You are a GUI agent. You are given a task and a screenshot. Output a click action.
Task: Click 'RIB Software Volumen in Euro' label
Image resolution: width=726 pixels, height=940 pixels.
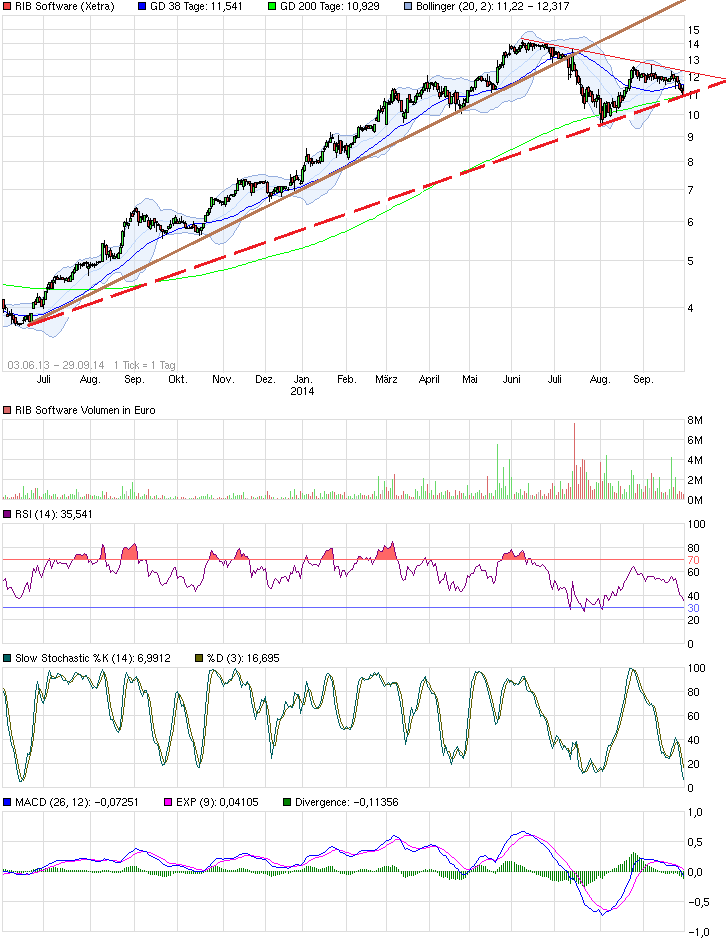(85, 411)
